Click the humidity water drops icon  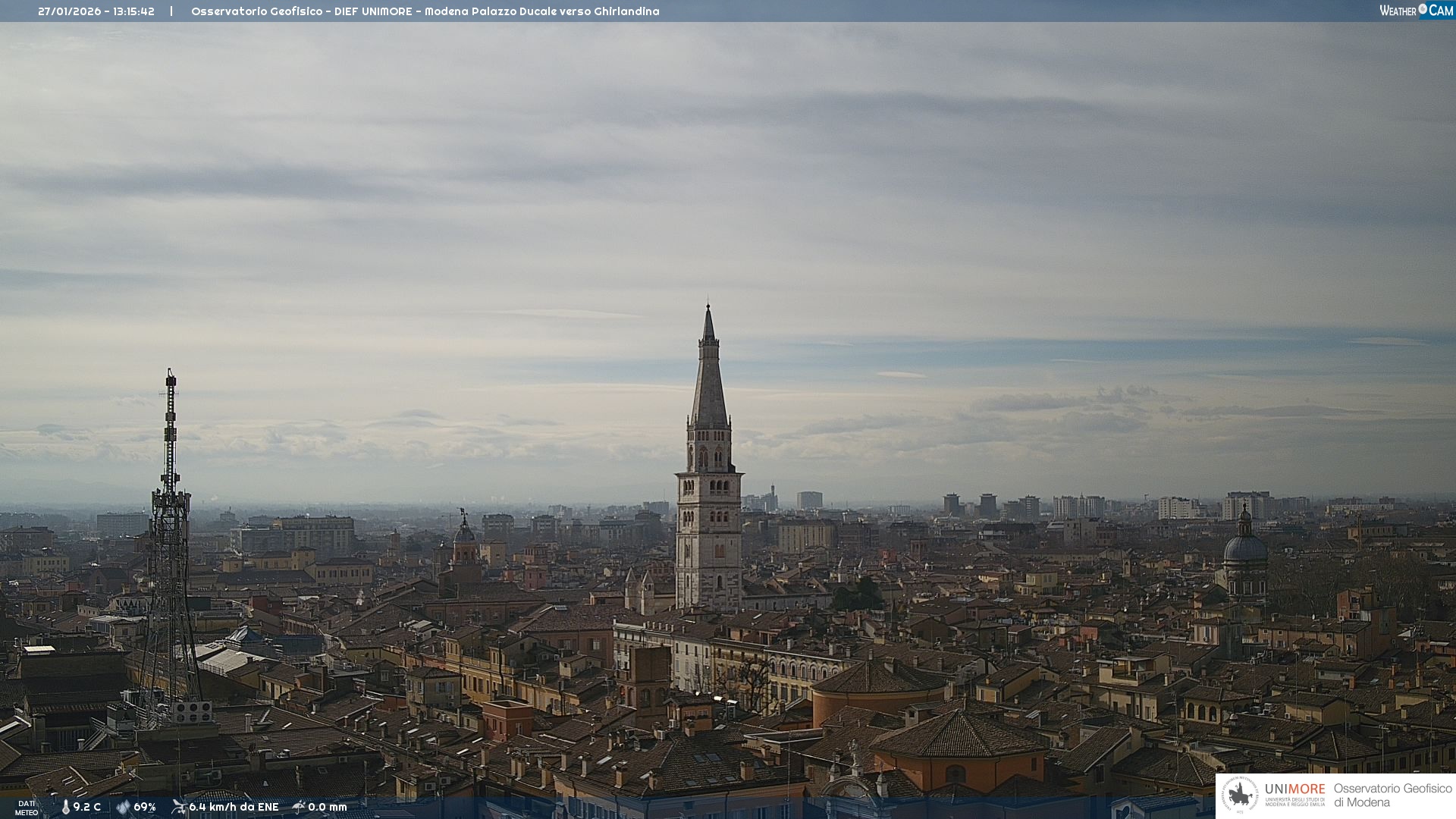(x=123, y=807)
